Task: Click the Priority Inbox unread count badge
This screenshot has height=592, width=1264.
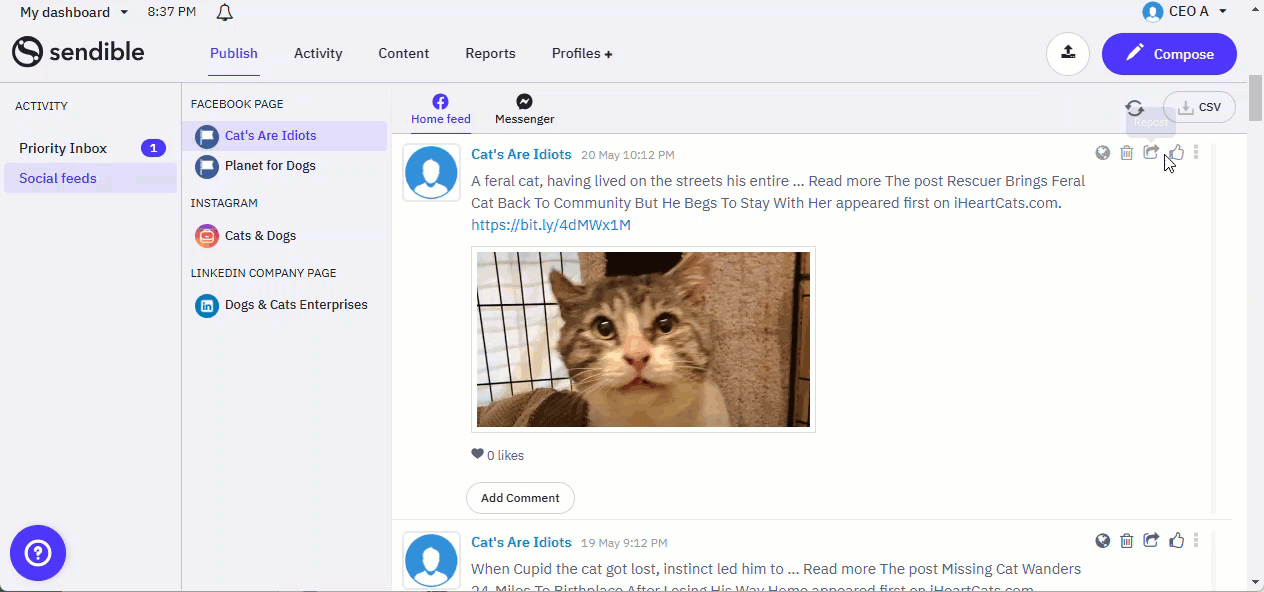Action: tap(153, 148)
